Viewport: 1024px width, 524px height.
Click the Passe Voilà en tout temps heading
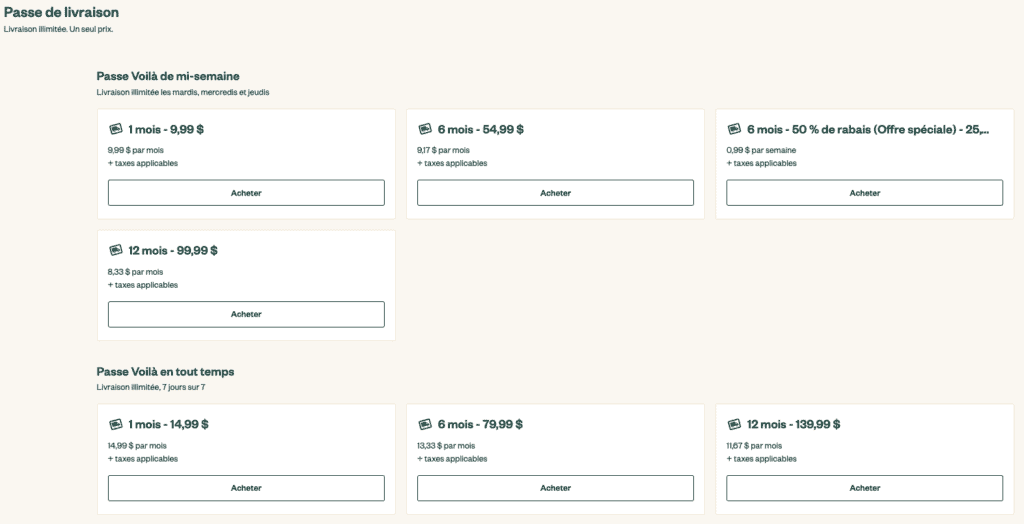pyautogui.click(x=165, y=371)
